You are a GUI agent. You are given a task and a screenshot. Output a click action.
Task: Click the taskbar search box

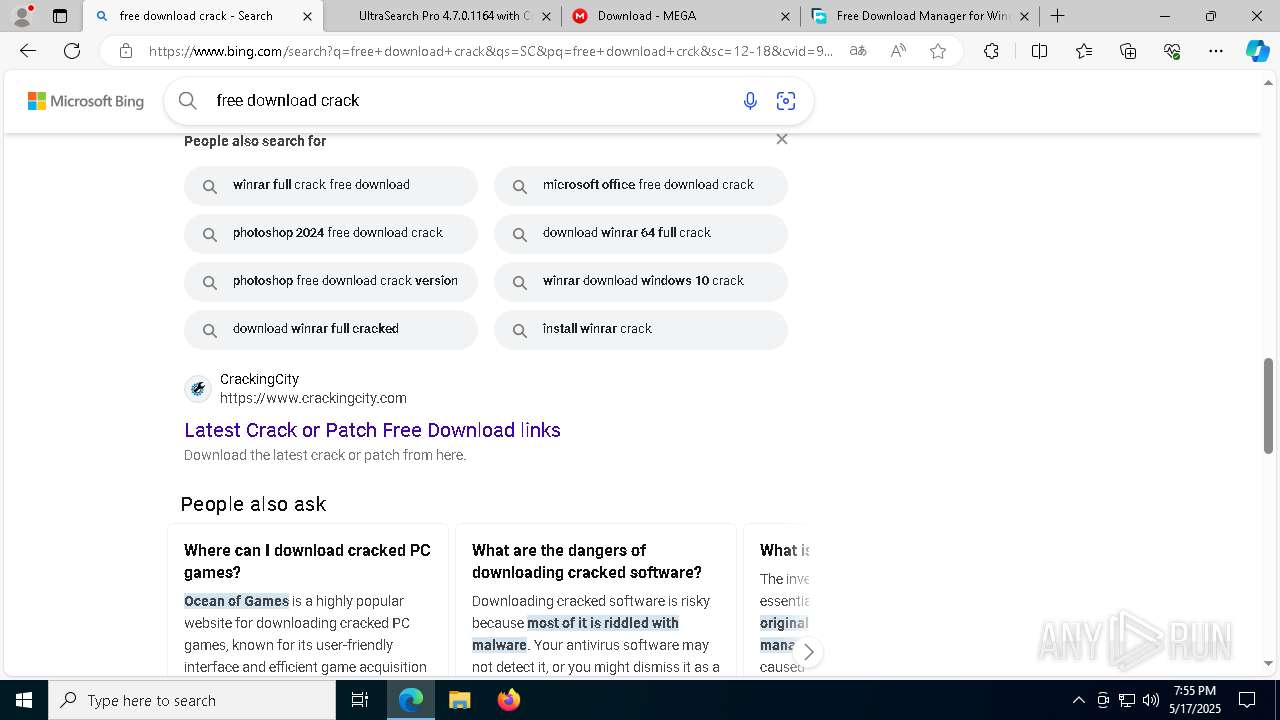point(192,700)
